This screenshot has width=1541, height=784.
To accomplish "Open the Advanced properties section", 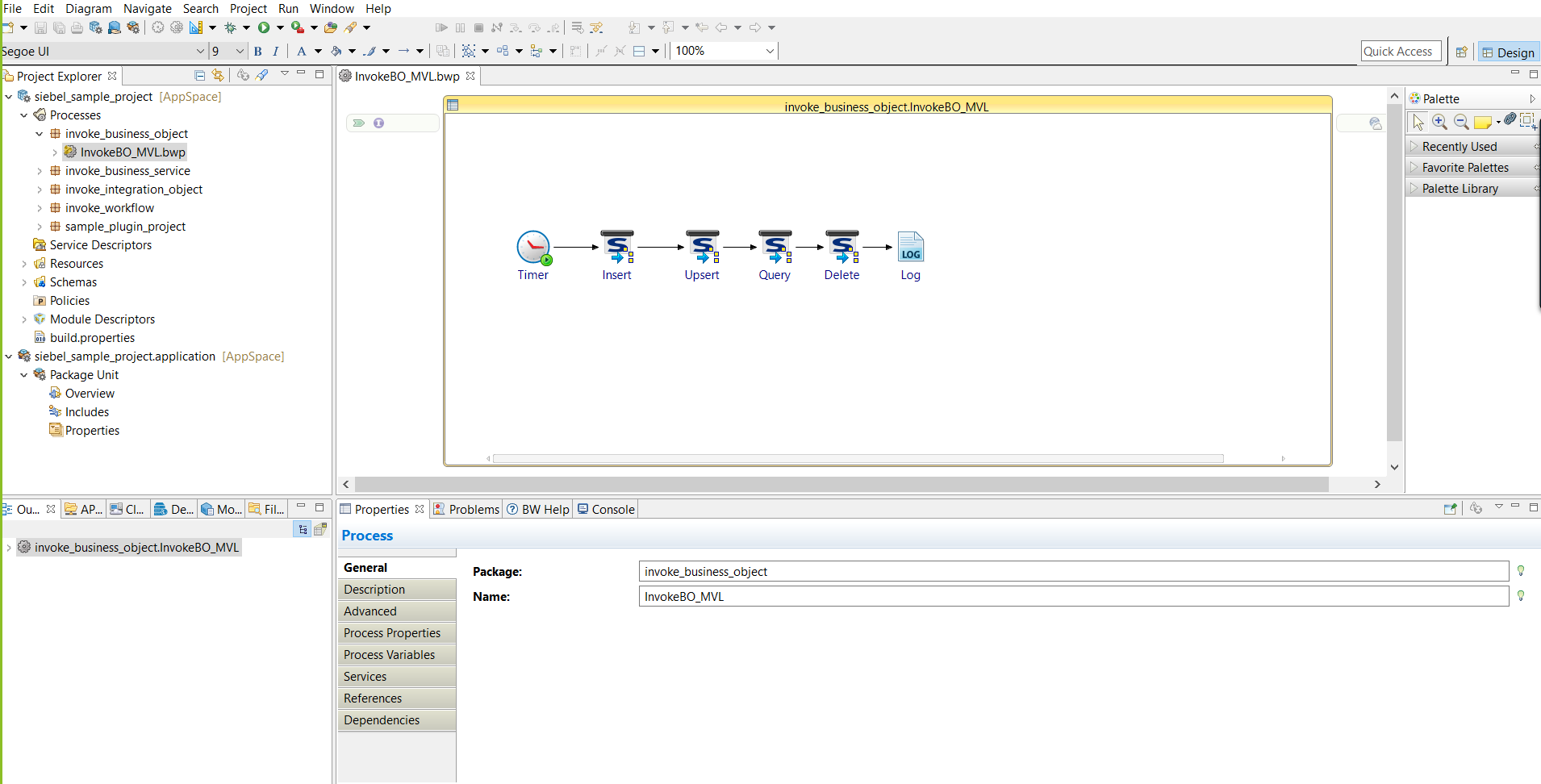I will pyautogui.click(x=397, y=611).
